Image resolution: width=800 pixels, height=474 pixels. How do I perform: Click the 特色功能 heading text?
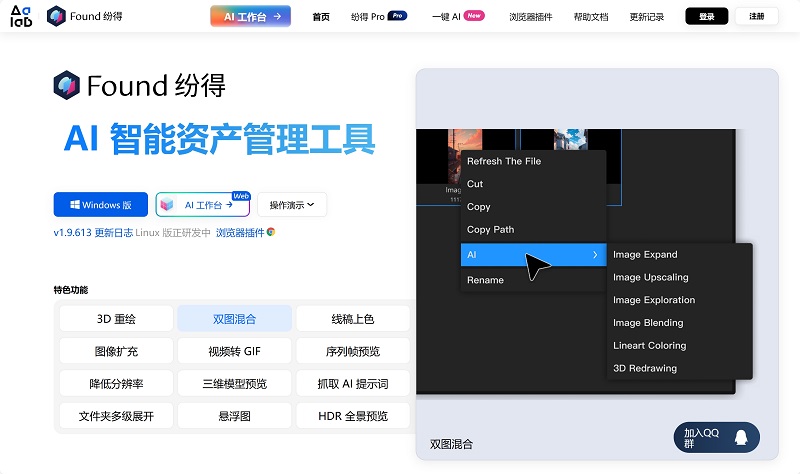coord(71,290)
